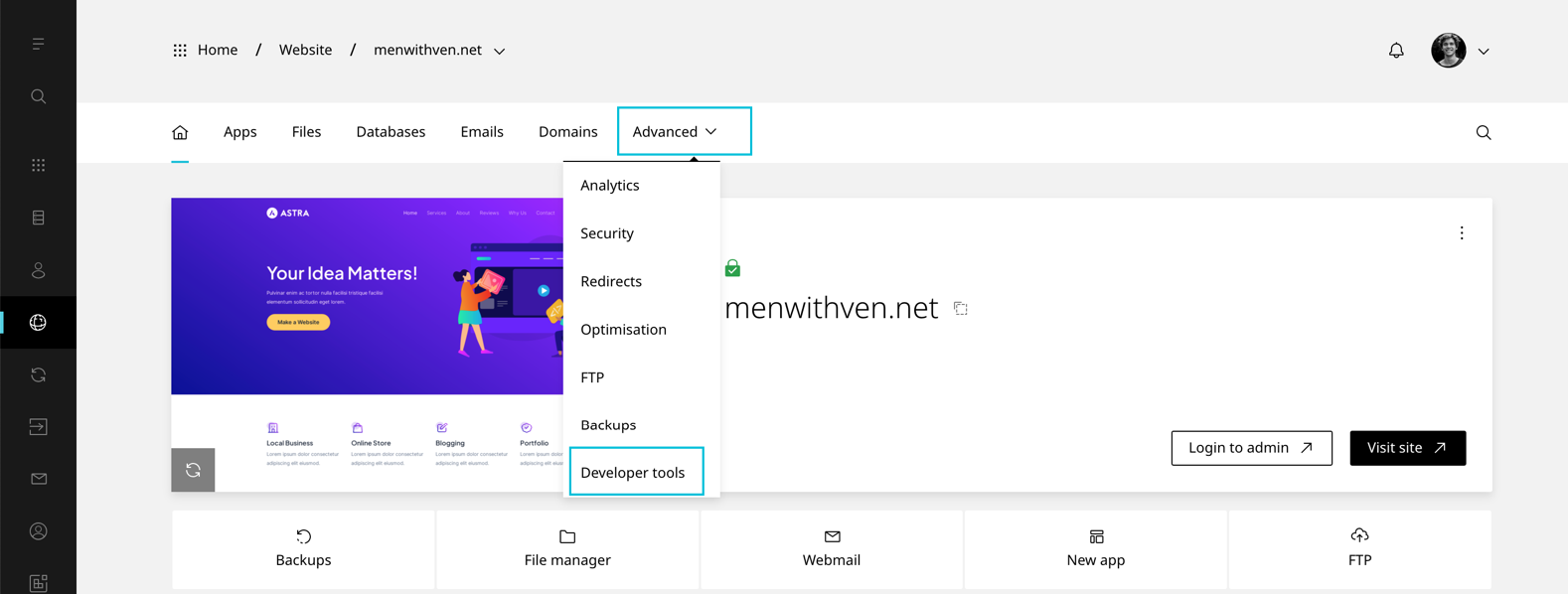Open the user avatar account dropdown
Image resolution: width=1568 pixels, height=594 pixels.
click(x=1460, y=51)
